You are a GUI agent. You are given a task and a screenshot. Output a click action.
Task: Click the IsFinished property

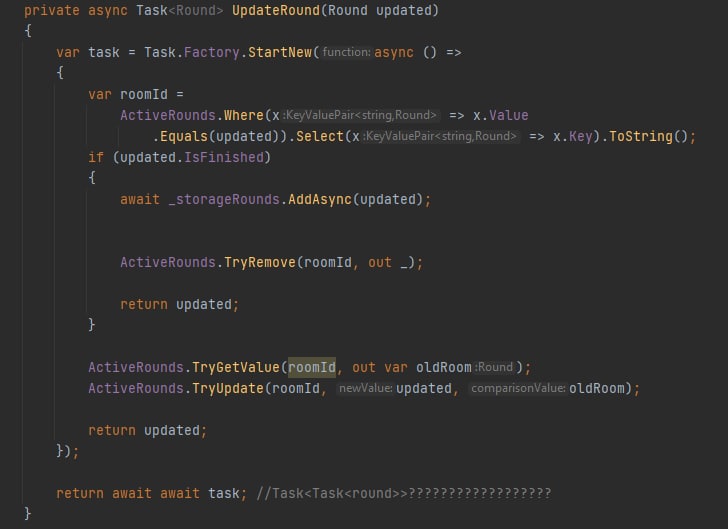[x=224, y=157]
